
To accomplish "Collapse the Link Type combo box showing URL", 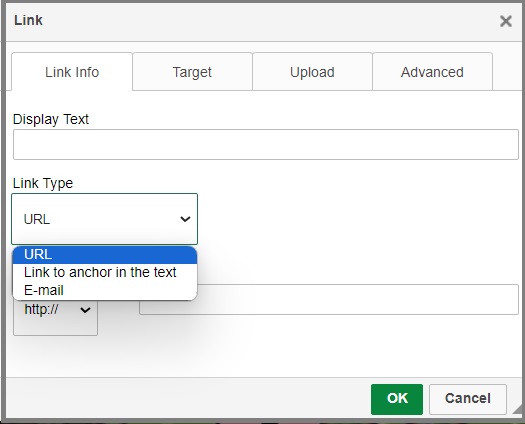I will pos(104,219).
